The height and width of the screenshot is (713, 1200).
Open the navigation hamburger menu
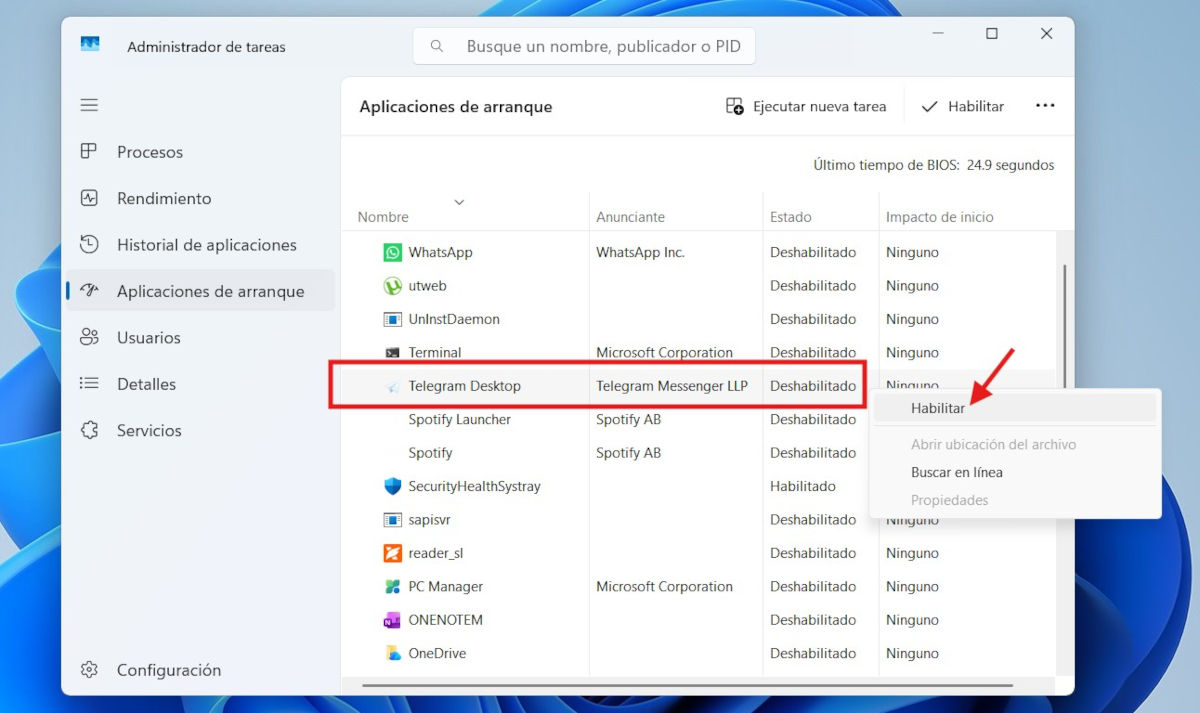[x=89, y=104]
